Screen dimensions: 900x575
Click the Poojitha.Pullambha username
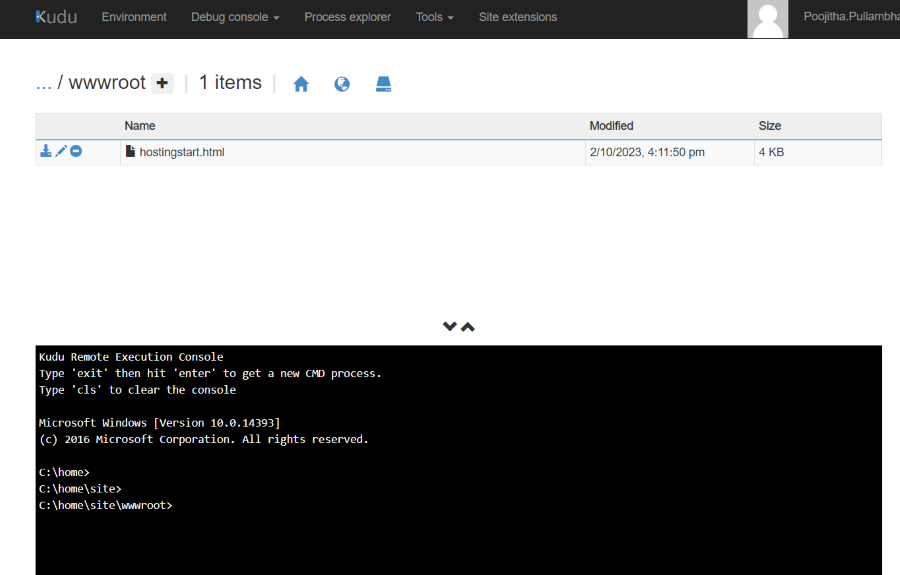852,17
